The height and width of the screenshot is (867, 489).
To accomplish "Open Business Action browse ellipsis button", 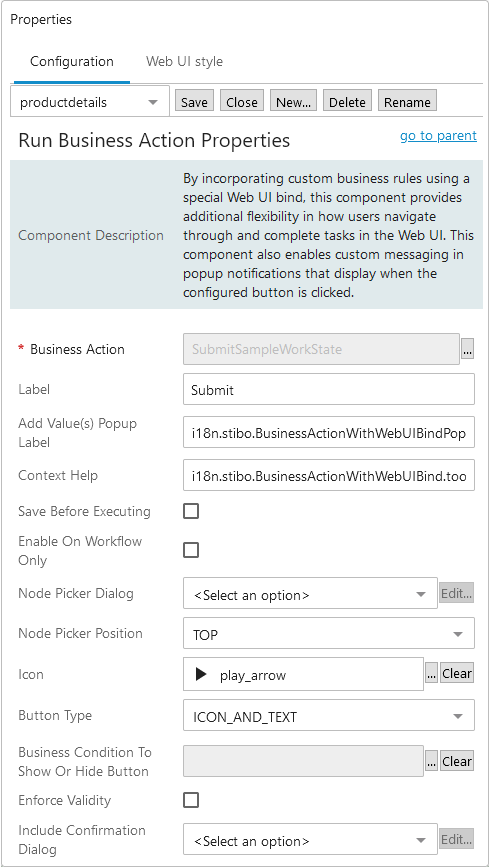I will point(467,349).
